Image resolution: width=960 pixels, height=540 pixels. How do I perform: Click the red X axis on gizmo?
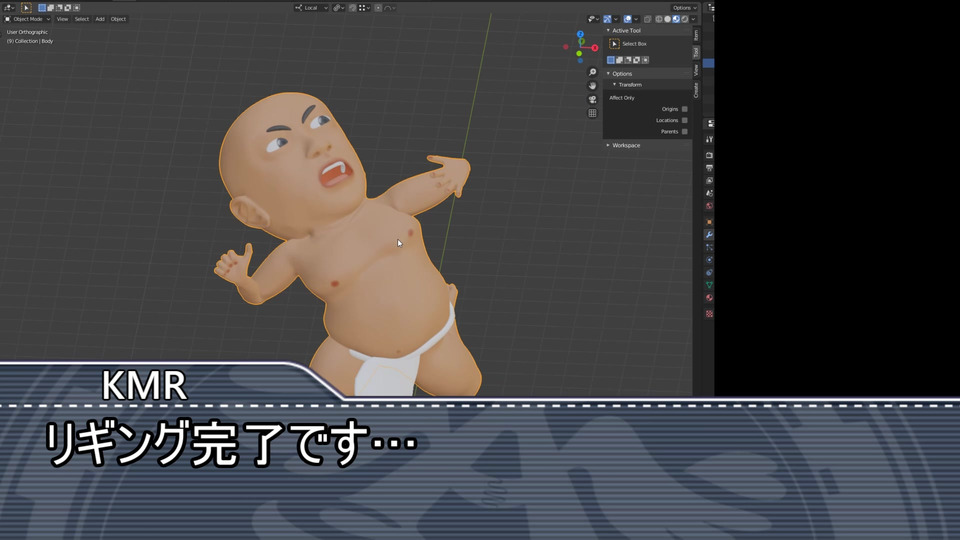[x=594, y=48]
